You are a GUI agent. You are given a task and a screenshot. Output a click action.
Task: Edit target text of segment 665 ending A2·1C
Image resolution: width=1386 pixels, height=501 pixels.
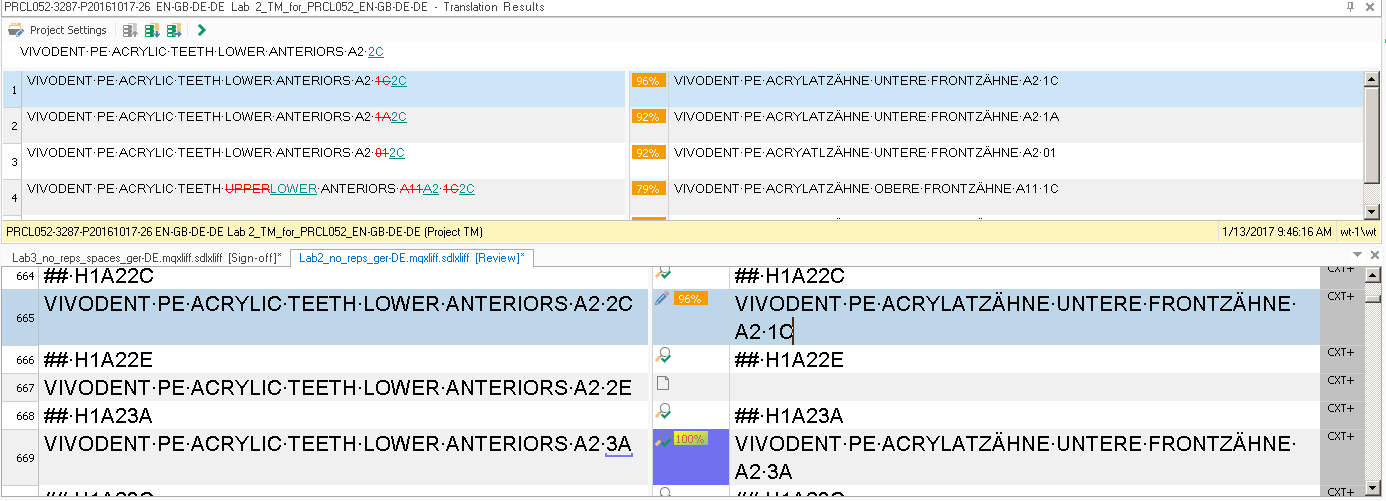click(1015, 318)
